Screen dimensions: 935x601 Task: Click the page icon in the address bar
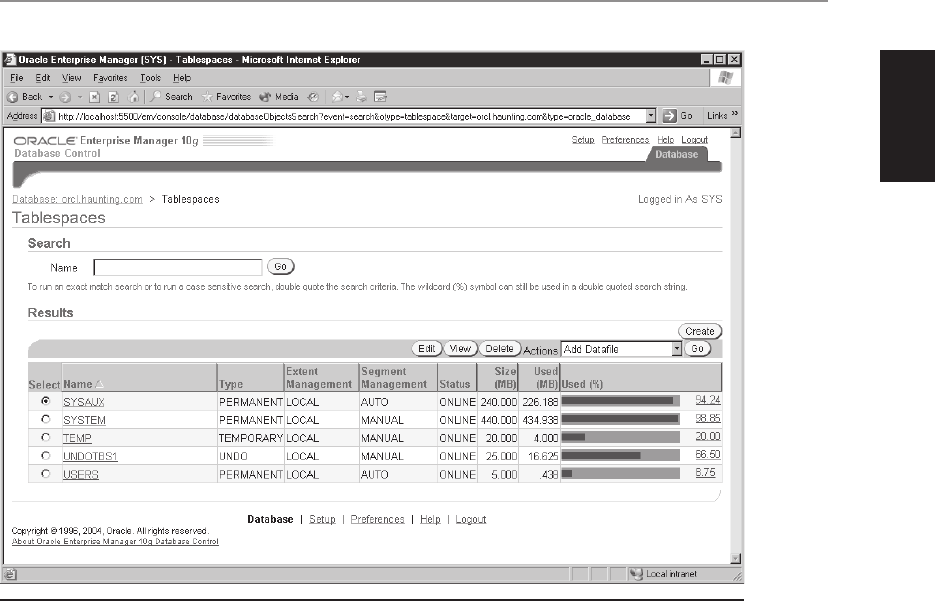click(x=49, y=116)
